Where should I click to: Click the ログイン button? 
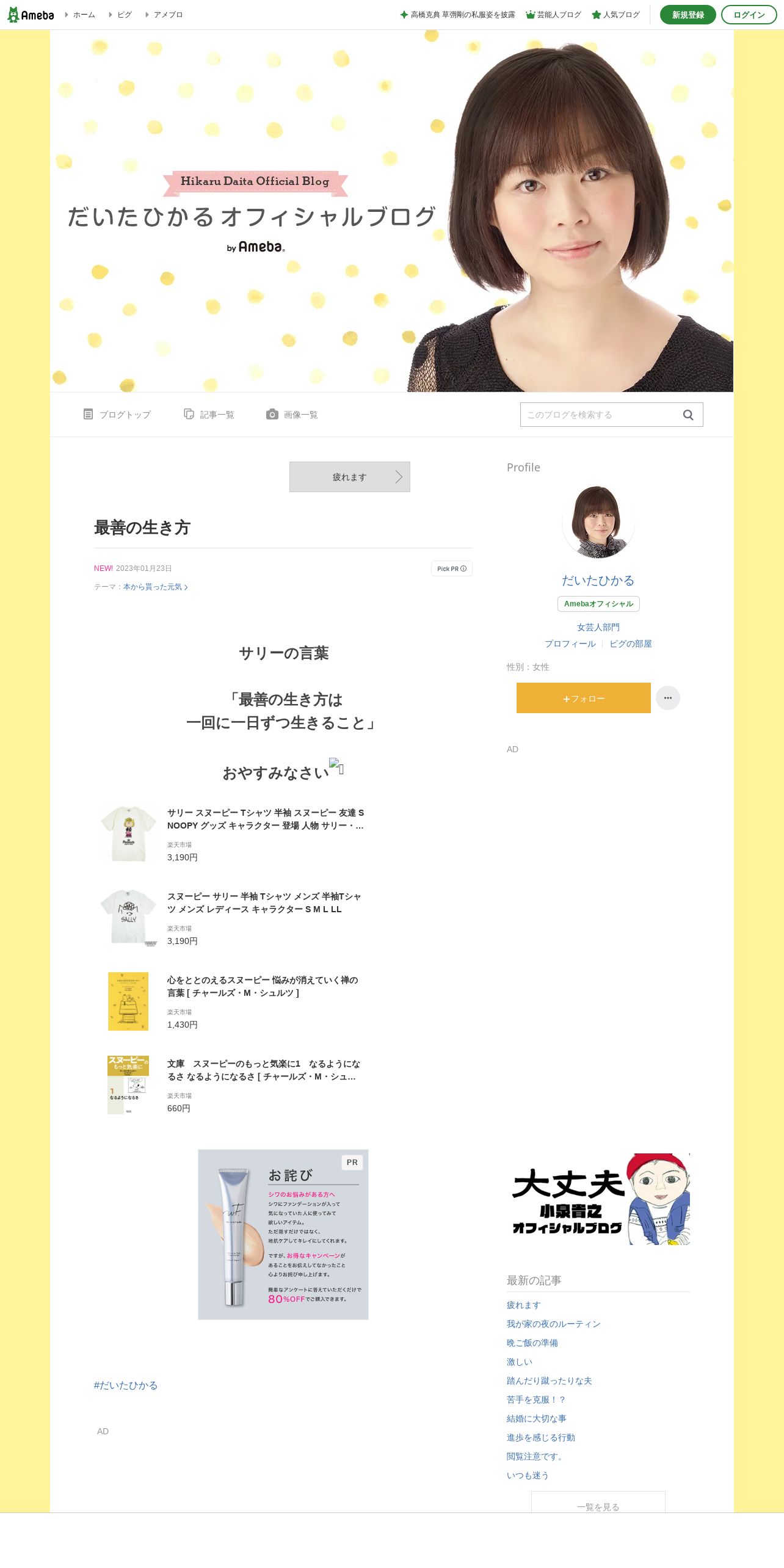pyautogui.click(x=749, y=15)
